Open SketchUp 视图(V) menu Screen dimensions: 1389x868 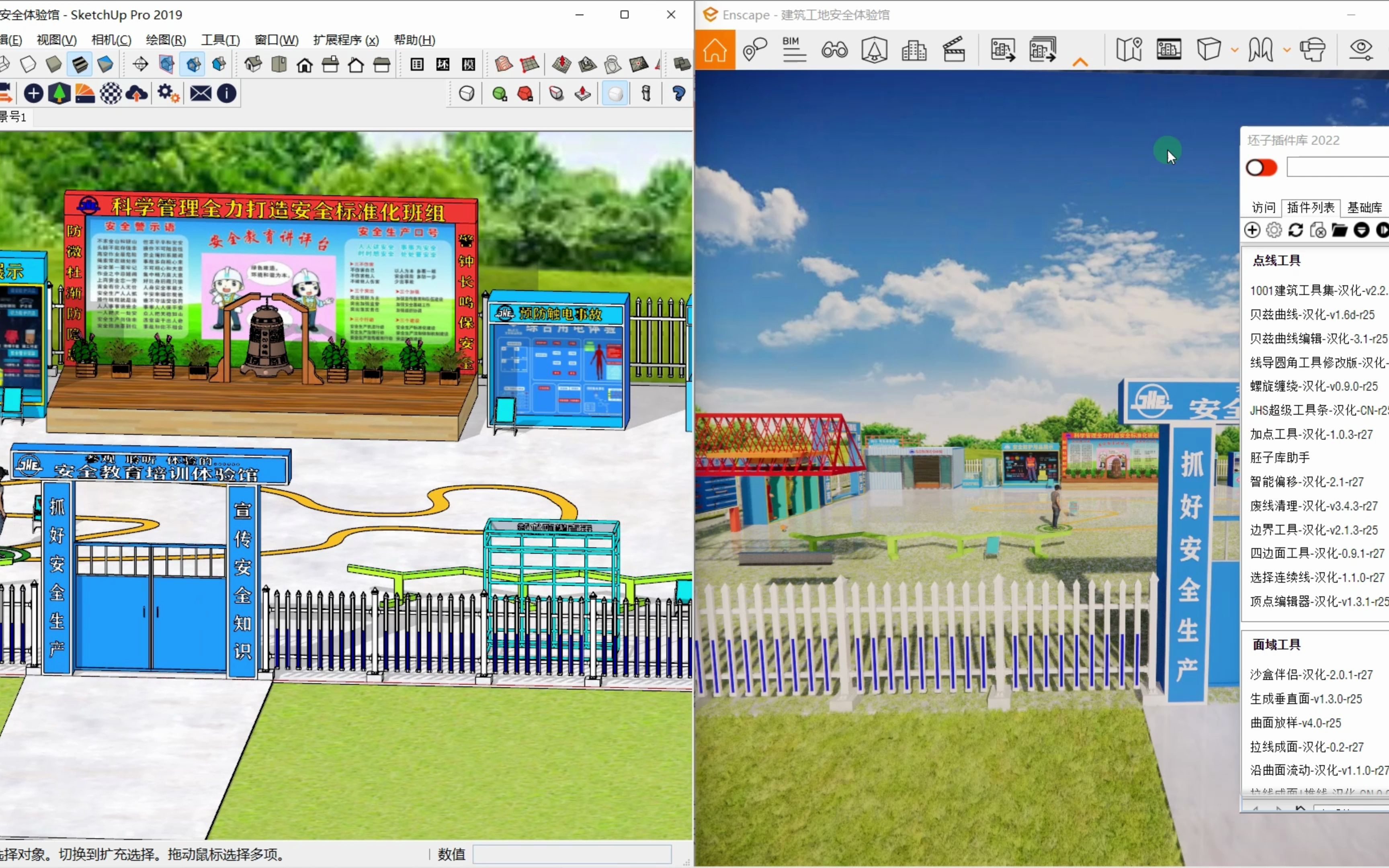[56, 40]
